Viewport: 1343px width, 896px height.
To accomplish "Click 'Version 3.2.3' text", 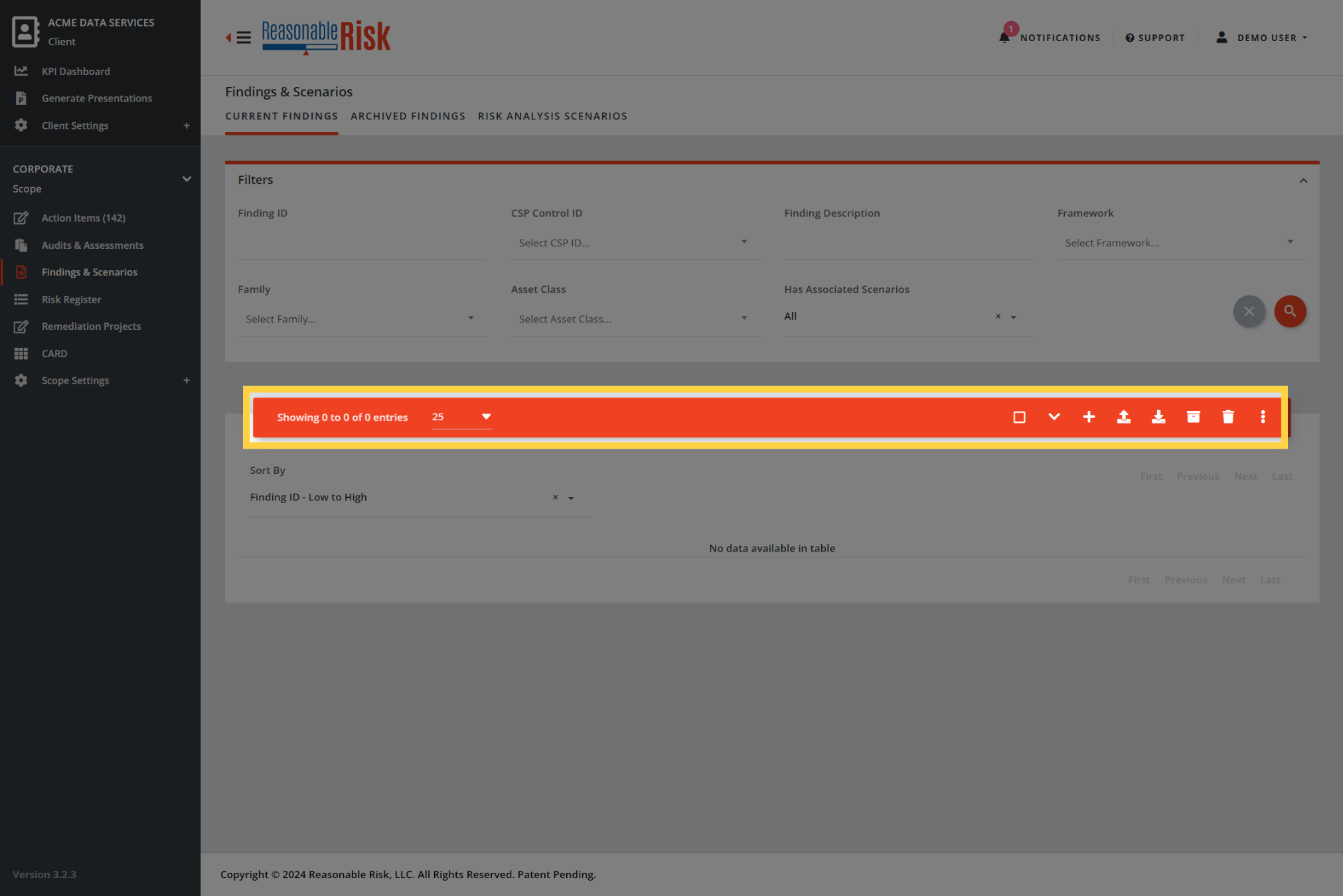I will 44,875.
